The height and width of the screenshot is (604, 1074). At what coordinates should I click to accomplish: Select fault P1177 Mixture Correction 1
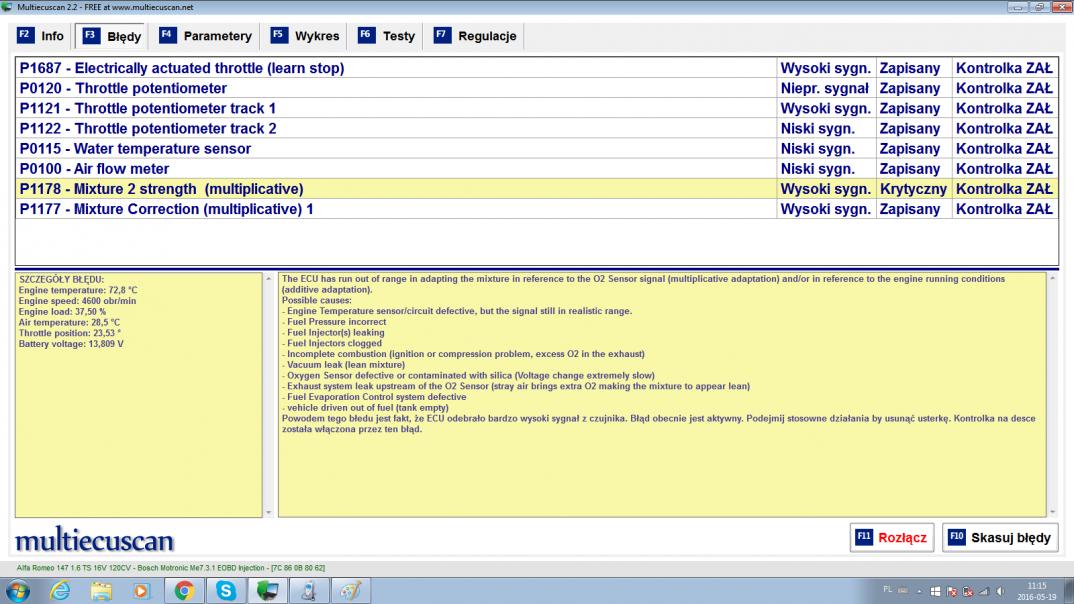(x=537, y=209)
